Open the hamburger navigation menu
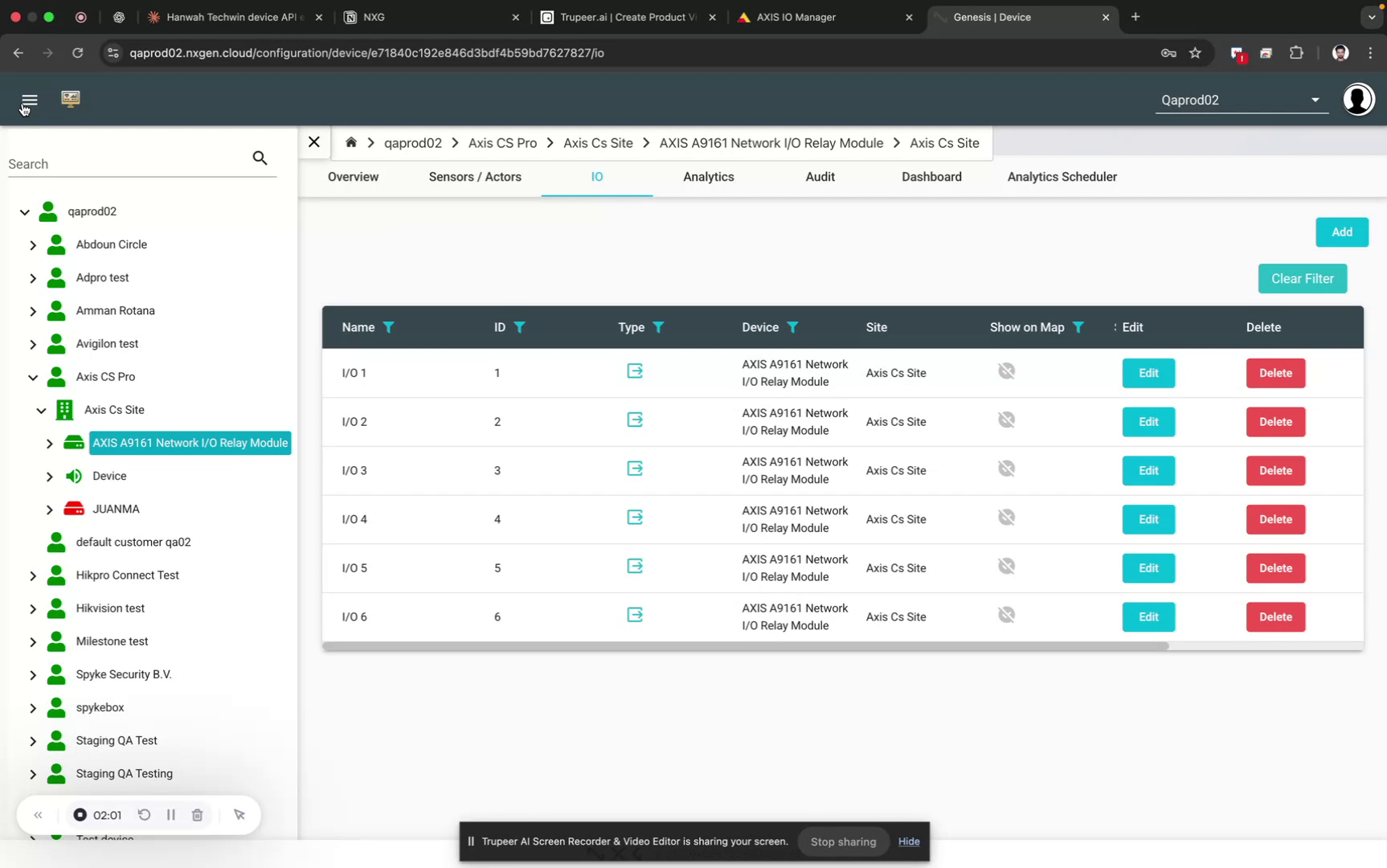The image size is (1387, 868). coord(29,99)
